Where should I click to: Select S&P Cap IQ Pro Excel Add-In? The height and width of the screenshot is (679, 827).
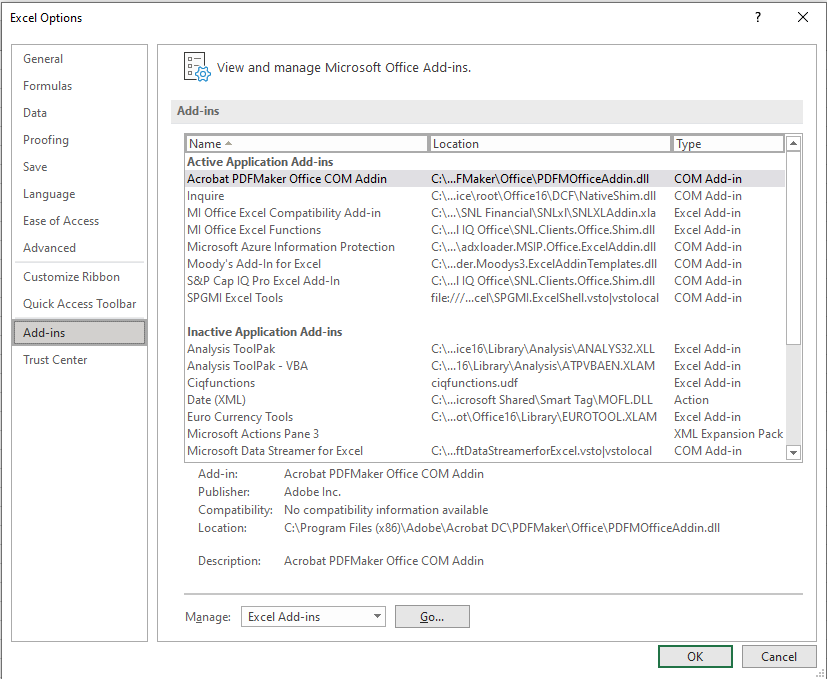(485, 281)
